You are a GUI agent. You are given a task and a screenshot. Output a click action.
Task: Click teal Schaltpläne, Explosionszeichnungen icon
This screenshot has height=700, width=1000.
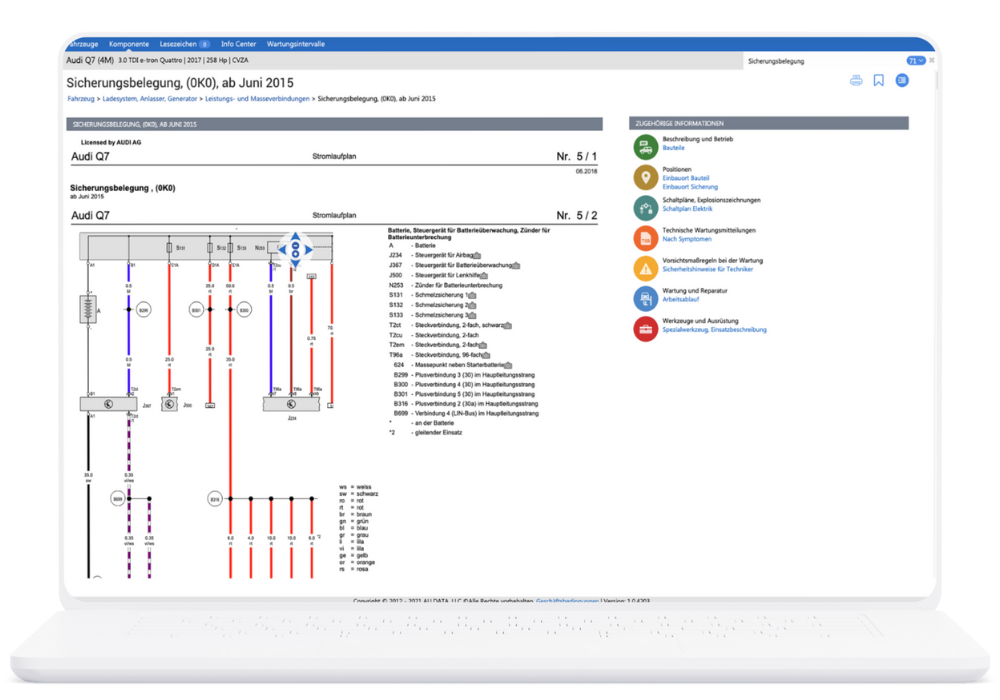coord(645,208)
